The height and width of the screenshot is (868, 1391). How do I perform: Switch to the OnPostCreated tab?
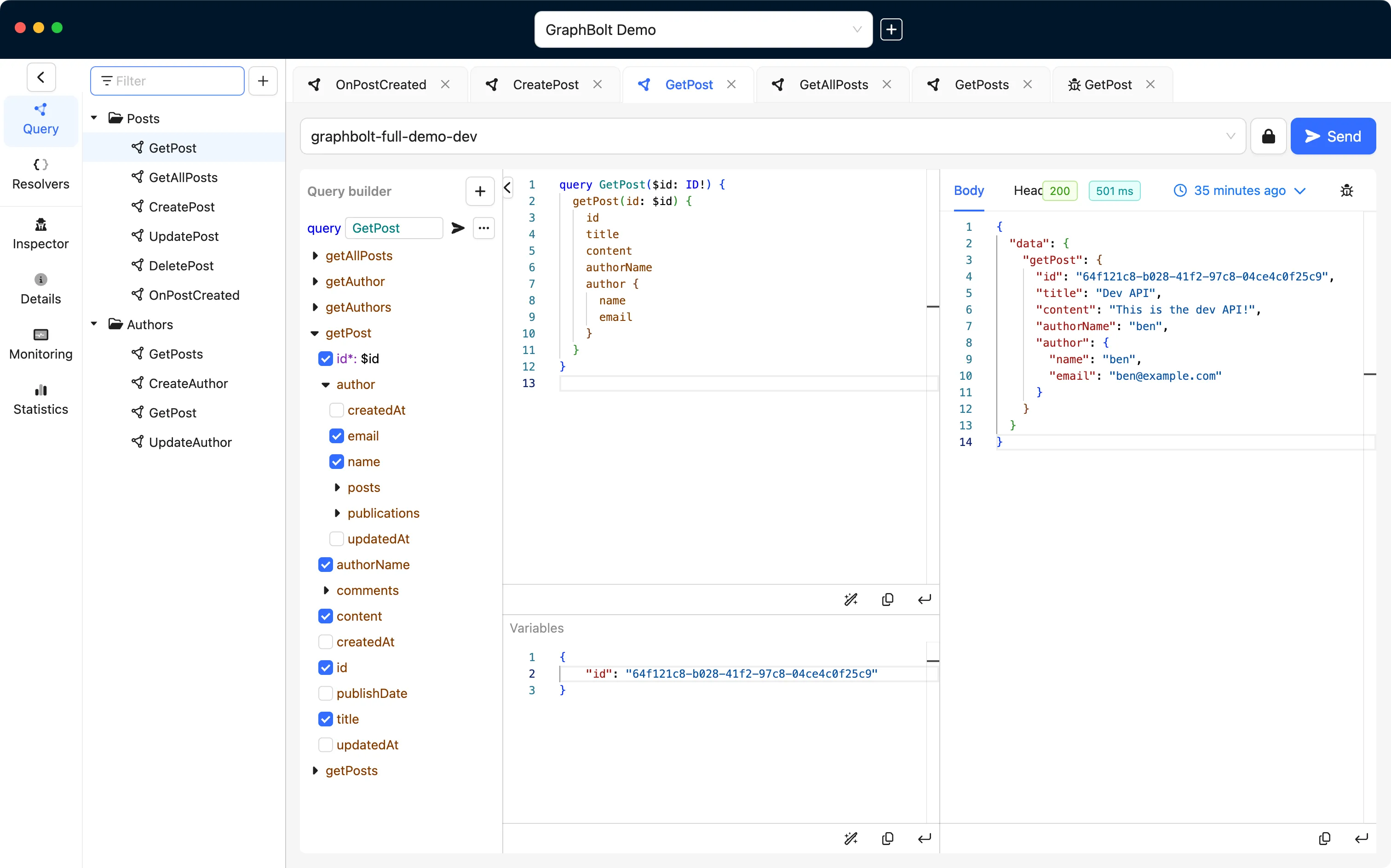coord(380,85)
